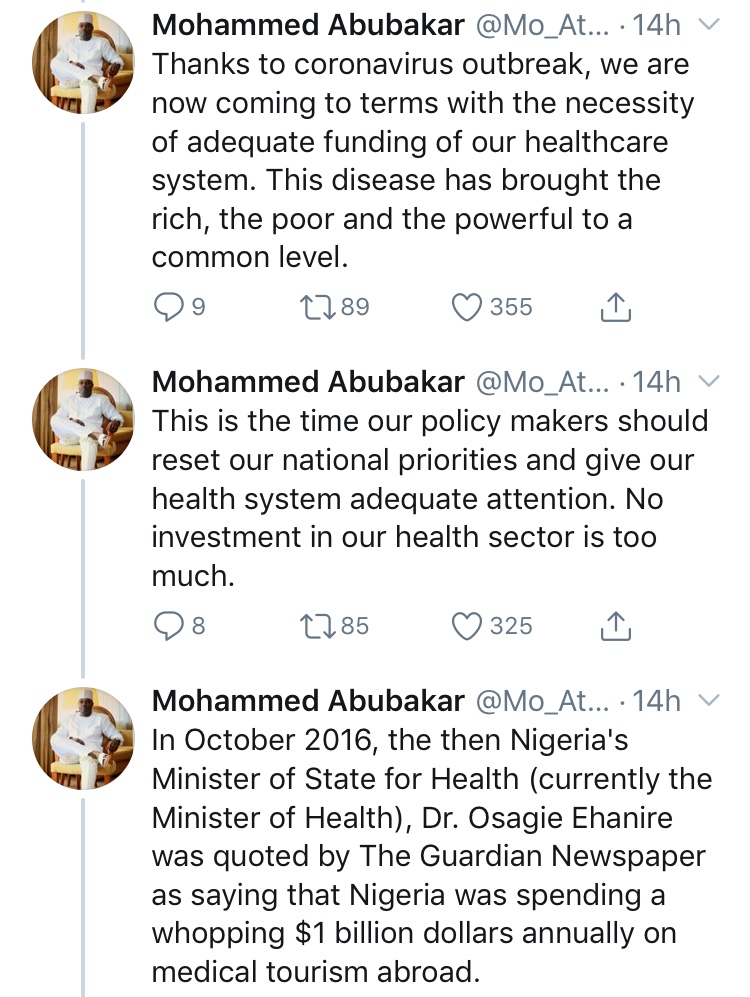Open the third tweet's profile picture
Screen dimensions: 750x997
click(x=83, y=738)
